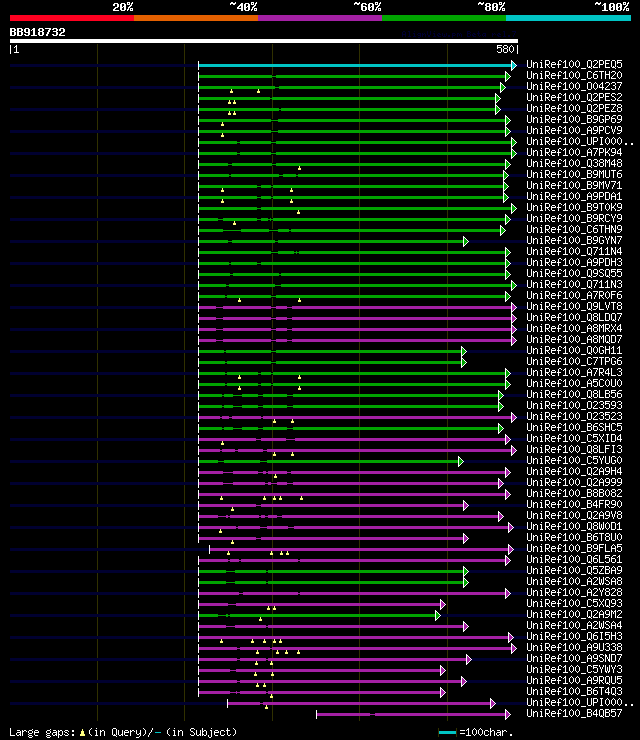
Task: Select the UniRef100_Q2PEZ8 label
Action: (574, 108)
